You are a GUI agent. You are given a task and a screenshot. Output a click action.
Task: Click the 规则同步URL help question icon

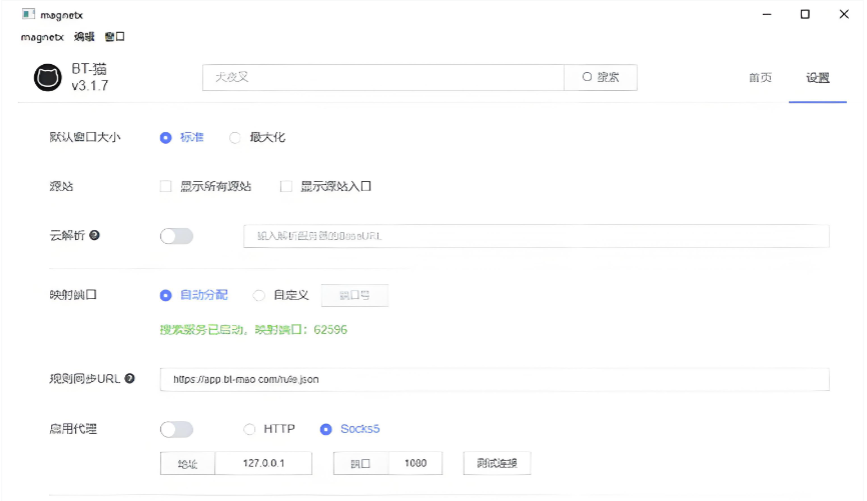pos(129,378)
